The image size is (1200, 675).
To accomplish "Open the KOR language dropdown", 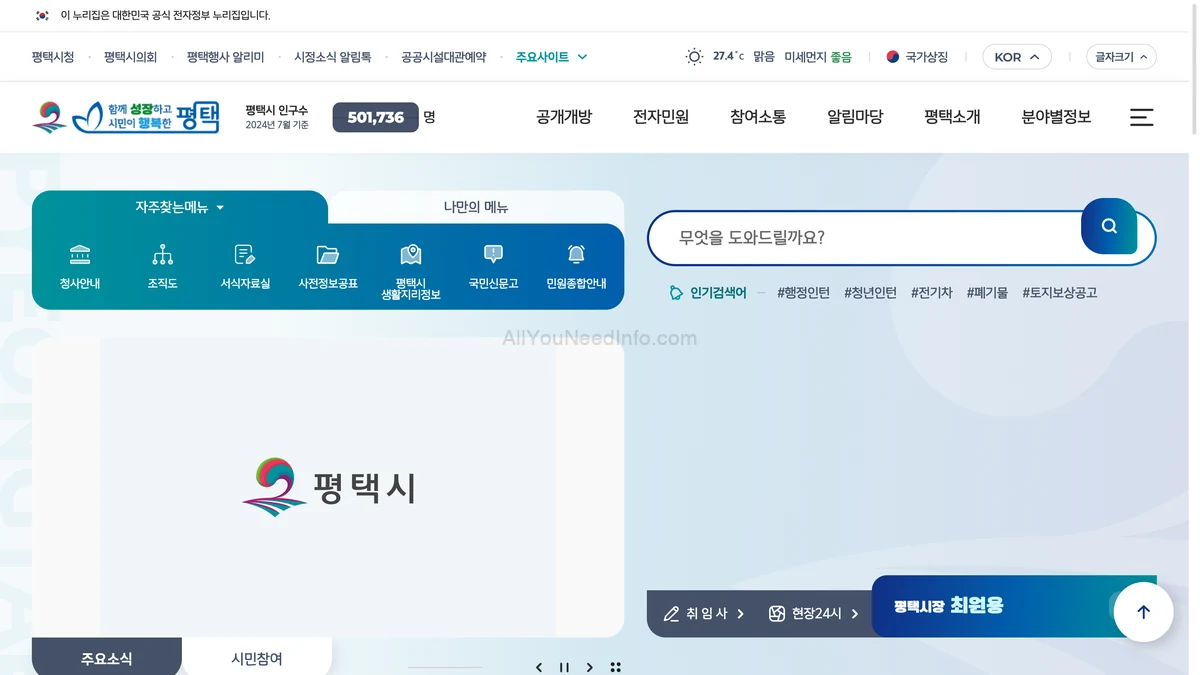I will click(x=1016, y=57).
